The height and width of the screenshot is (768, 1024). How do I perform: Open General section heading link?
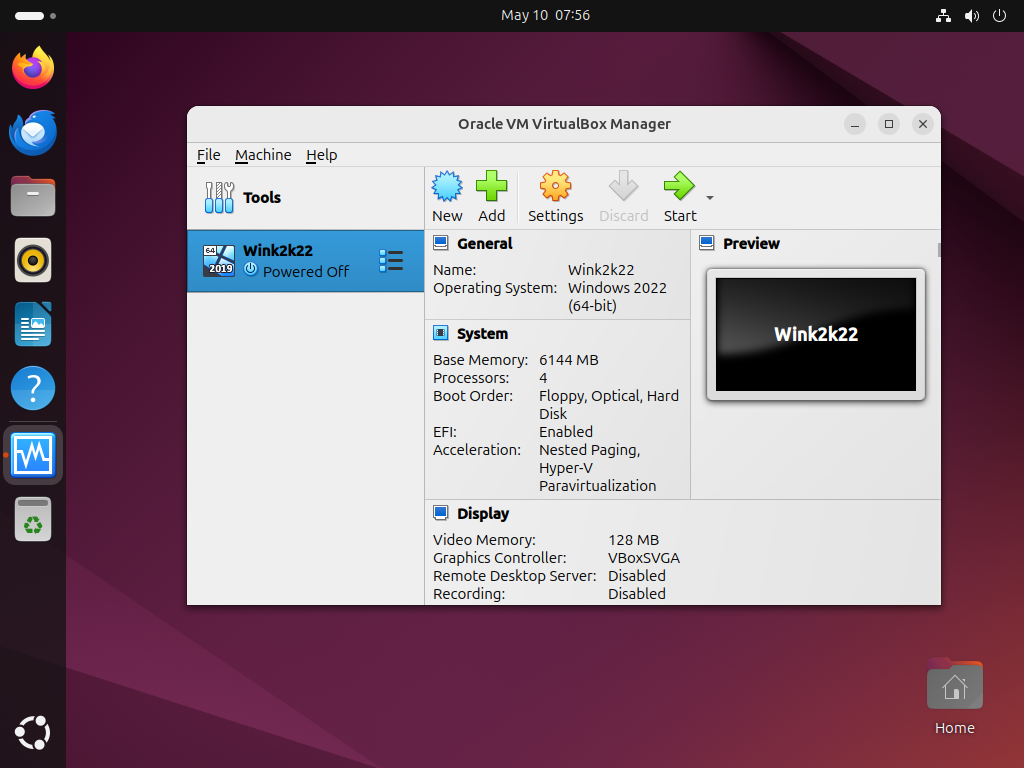485,244
